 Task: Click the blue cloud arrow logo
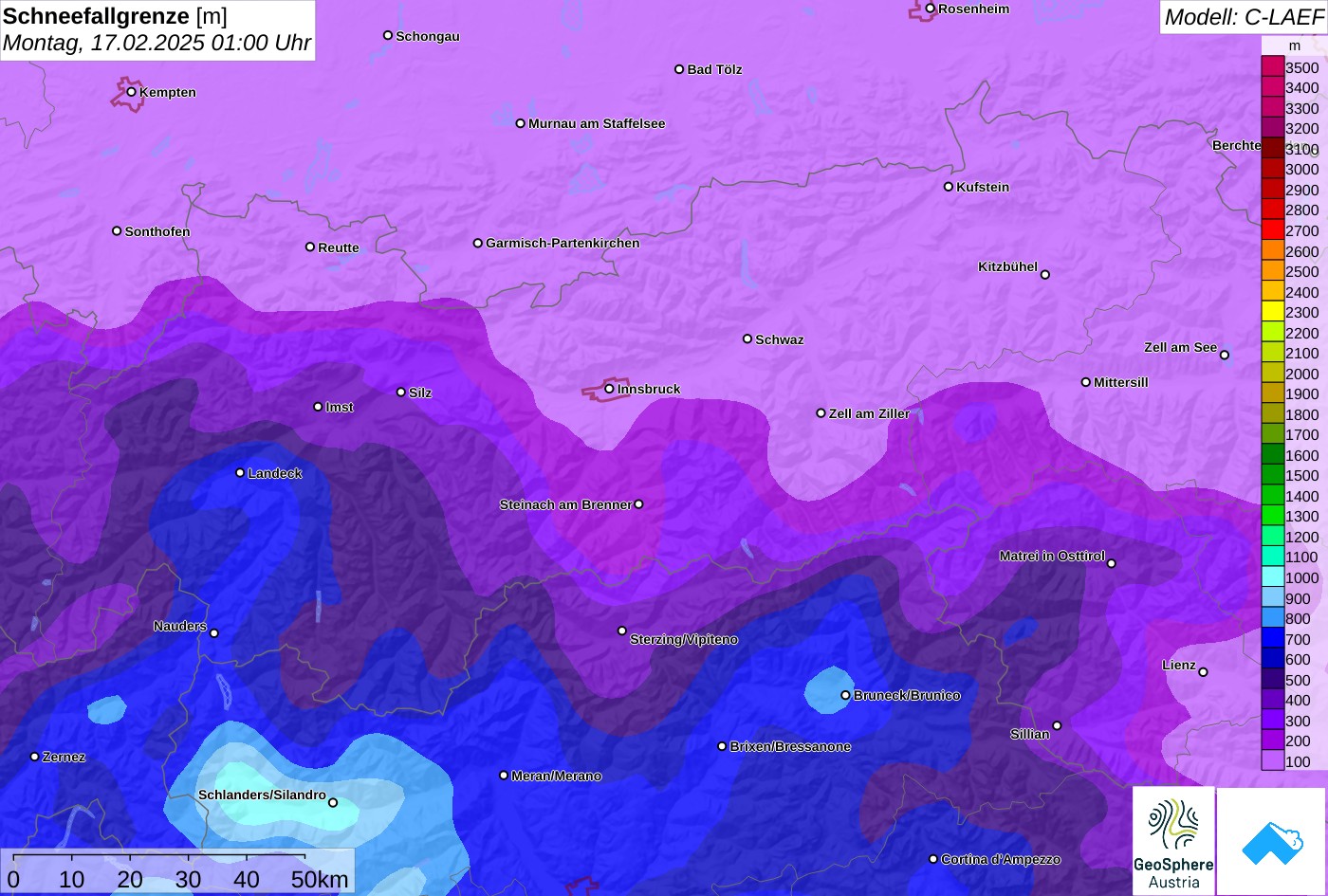(x=1271, y=841)
